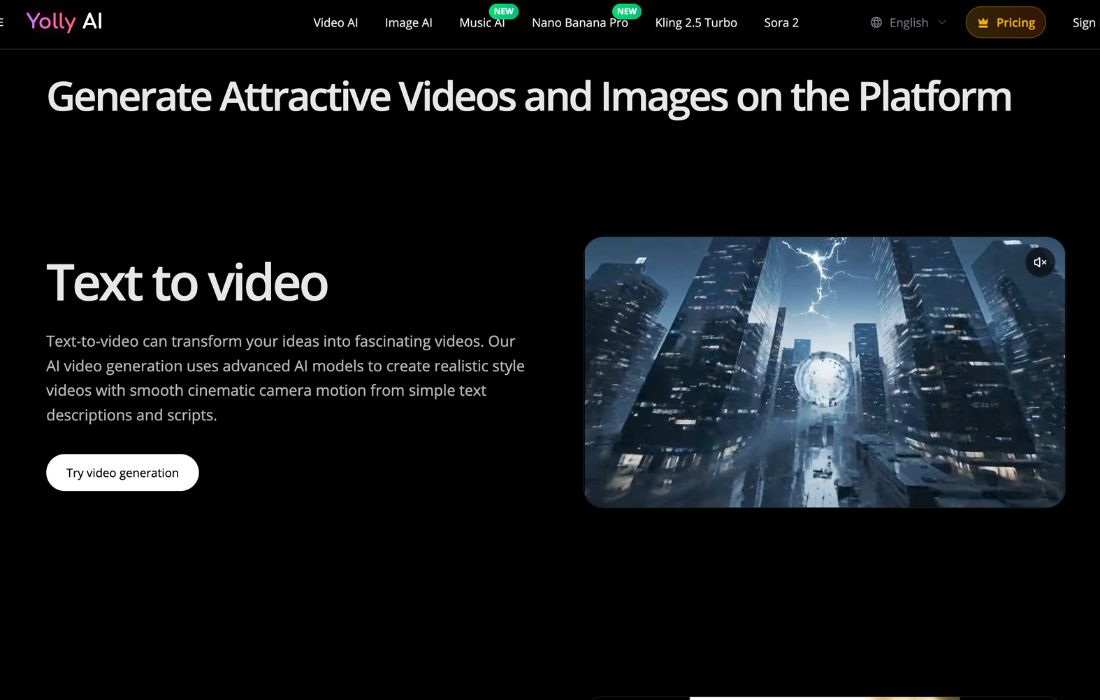Open the Image AI menu
This screenshot has width=1100, height=700.
click(408, 23)
